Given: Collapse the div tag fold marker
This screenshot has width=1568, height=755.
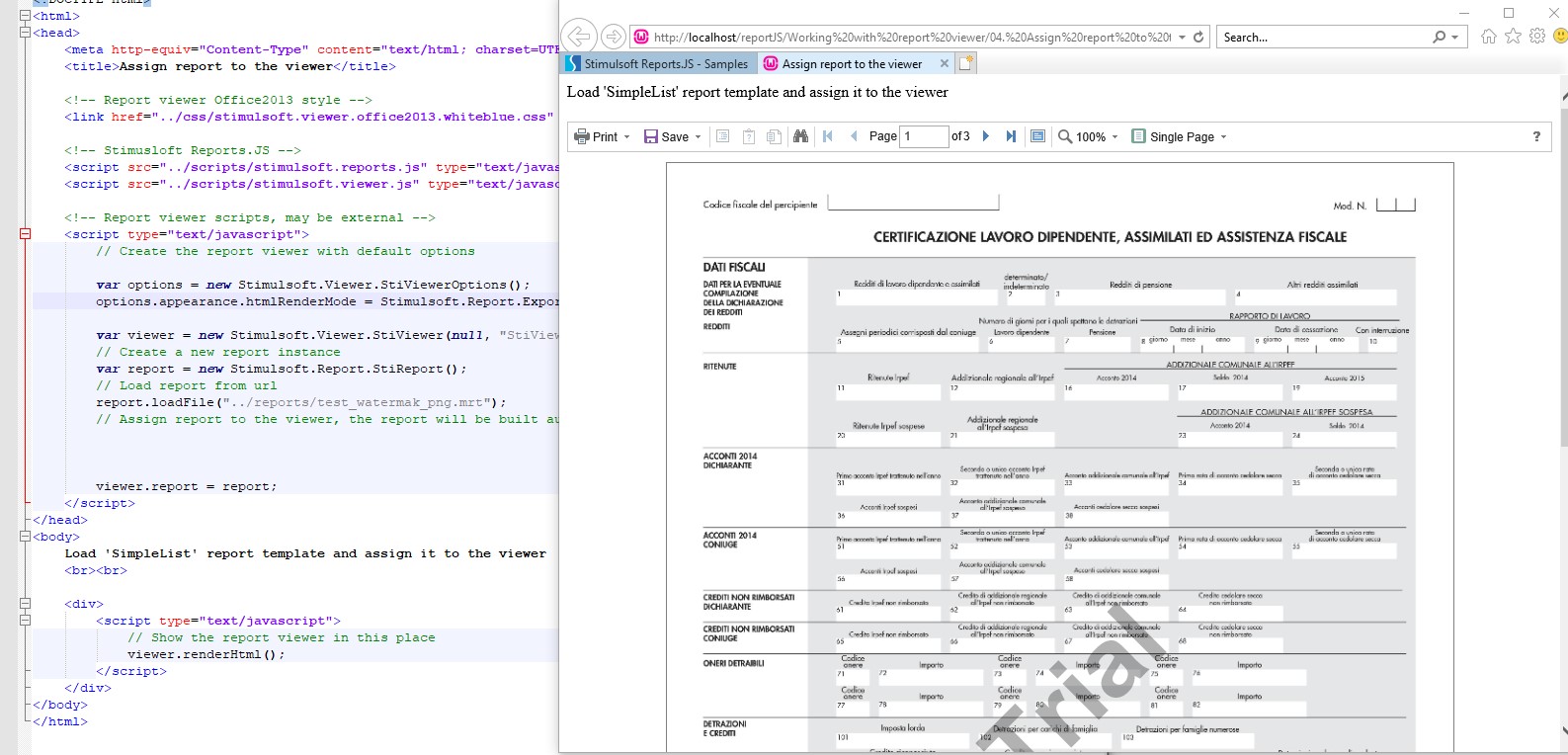Looking at the screenshot, I should [x=26, y=604].
